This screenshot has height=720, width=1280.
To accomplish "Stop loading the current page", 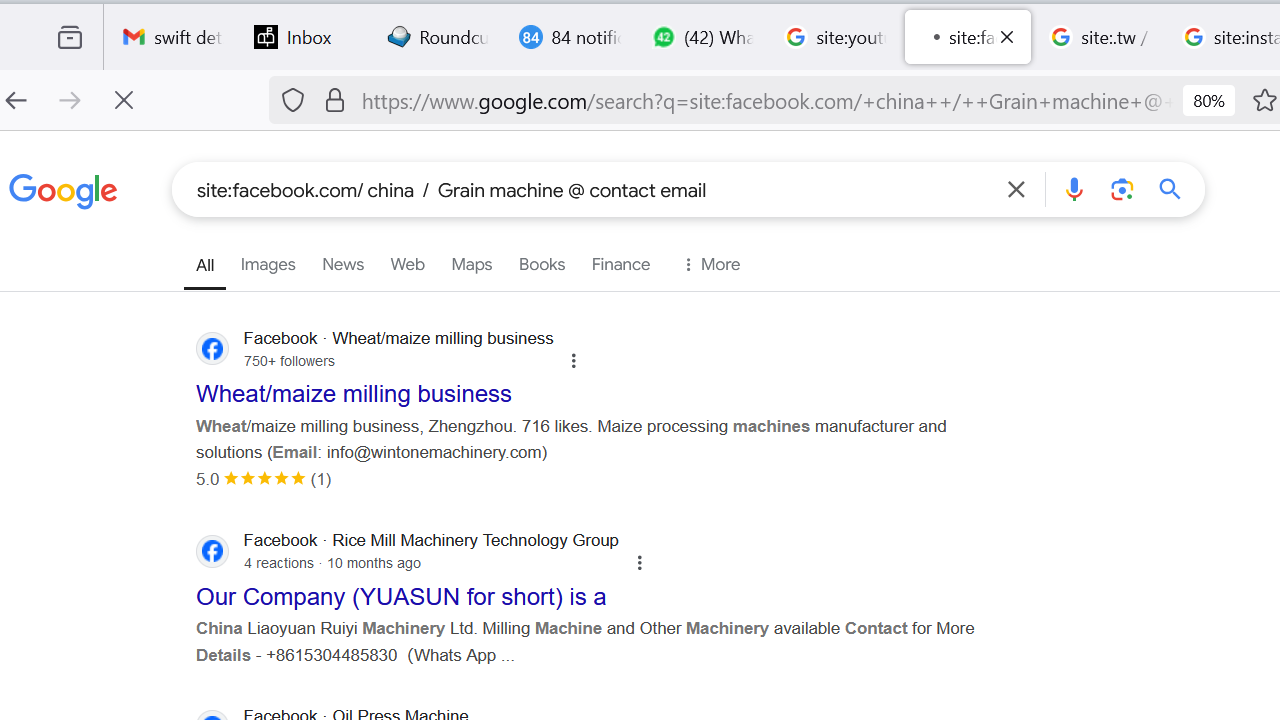I will click(123, 100).
